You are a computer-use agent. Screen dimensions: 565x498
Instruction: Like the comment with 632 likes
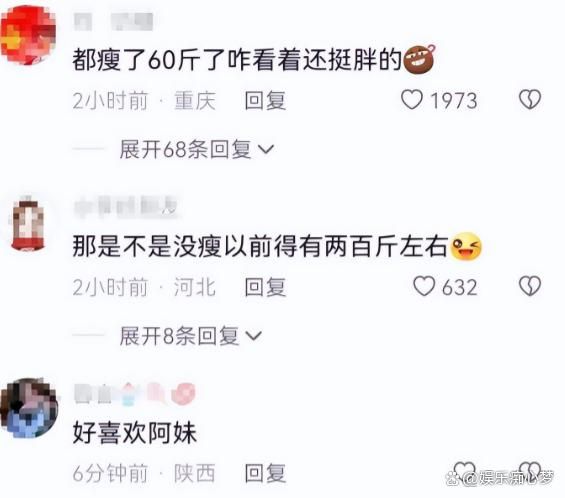[424, 286]
